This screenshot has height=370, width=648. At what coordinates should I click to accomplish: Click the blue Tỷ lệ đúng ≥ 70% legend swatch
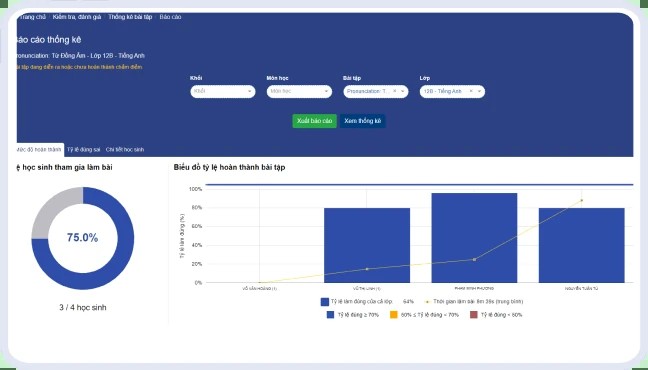coord(330,315)
